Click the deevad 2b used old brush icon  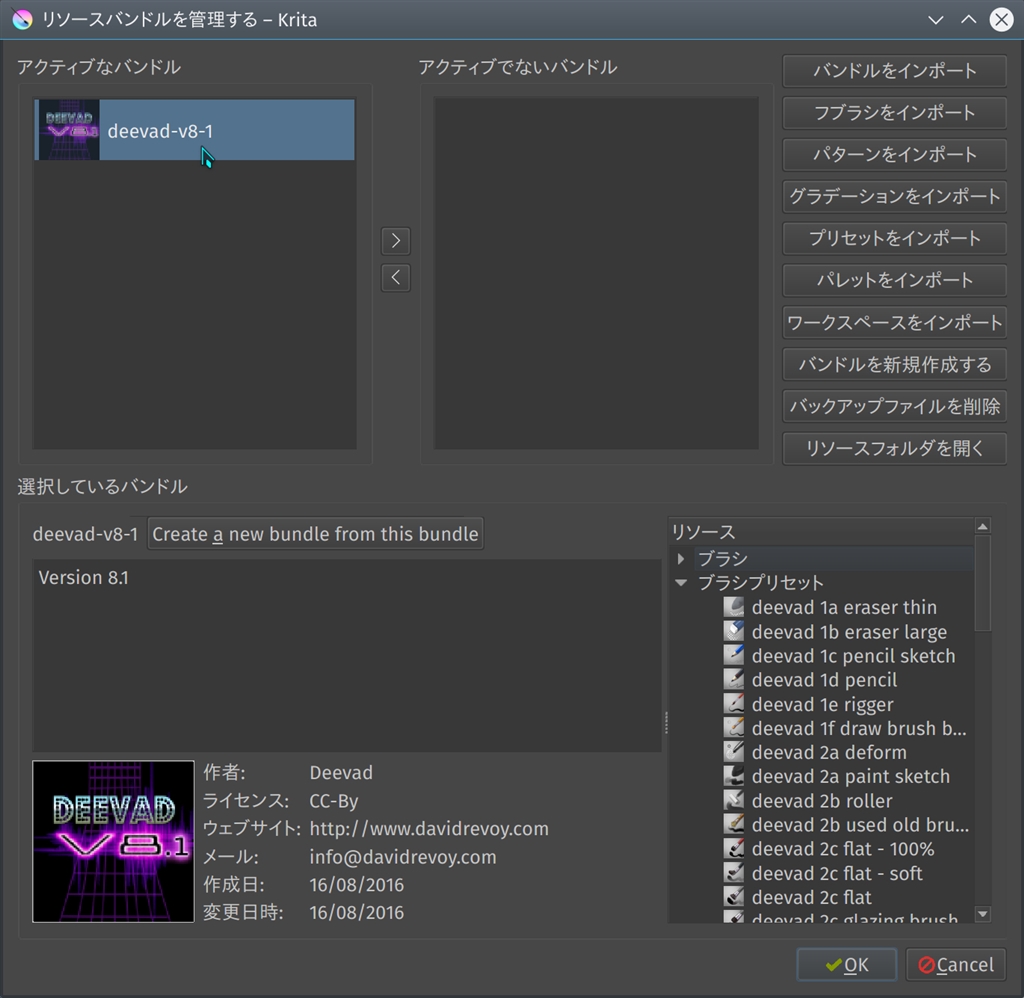coord(733,825)
